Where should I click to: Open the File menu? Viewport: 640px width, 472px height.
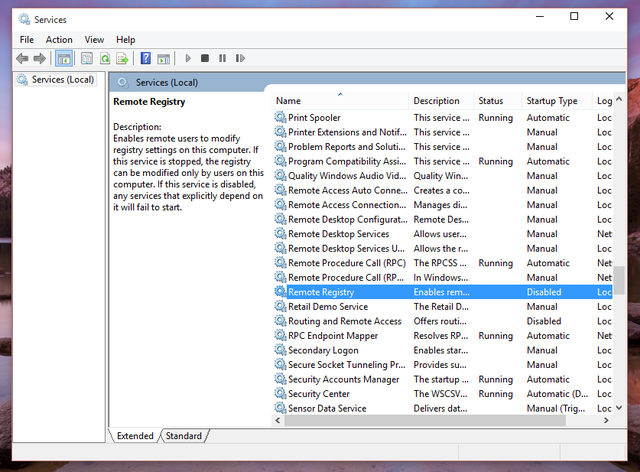pyautogui.click(x=27, y=40)
